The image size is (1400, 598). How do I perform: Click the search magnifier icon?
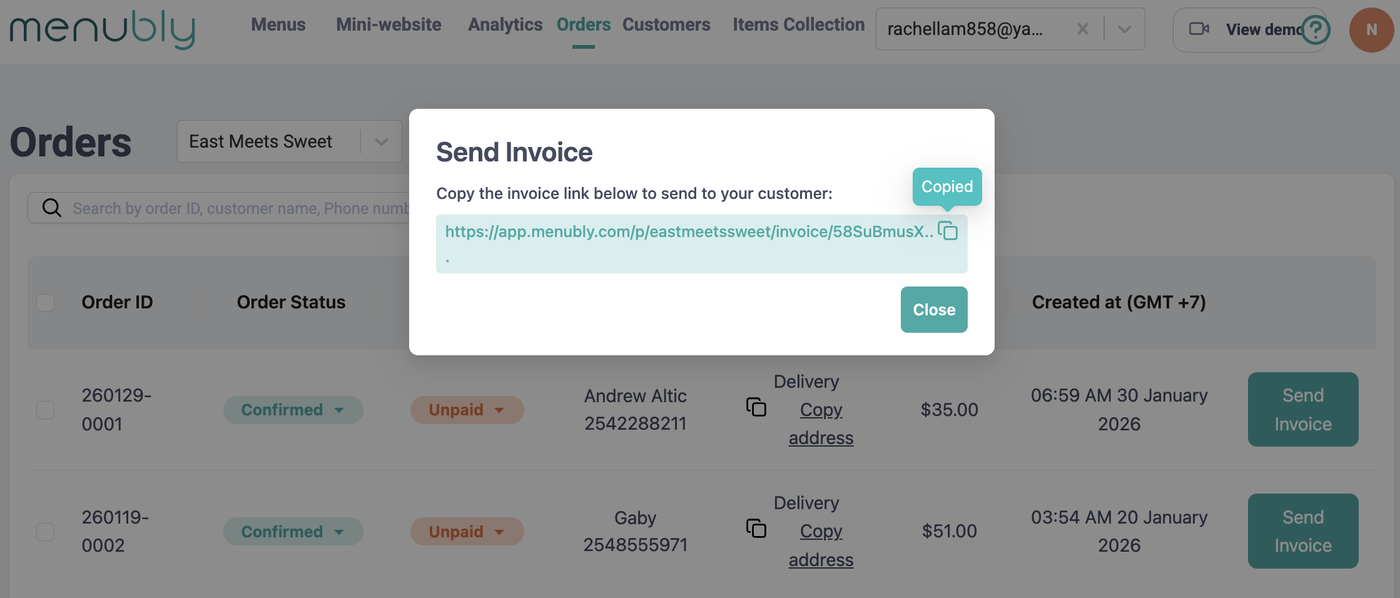(52, 208)
